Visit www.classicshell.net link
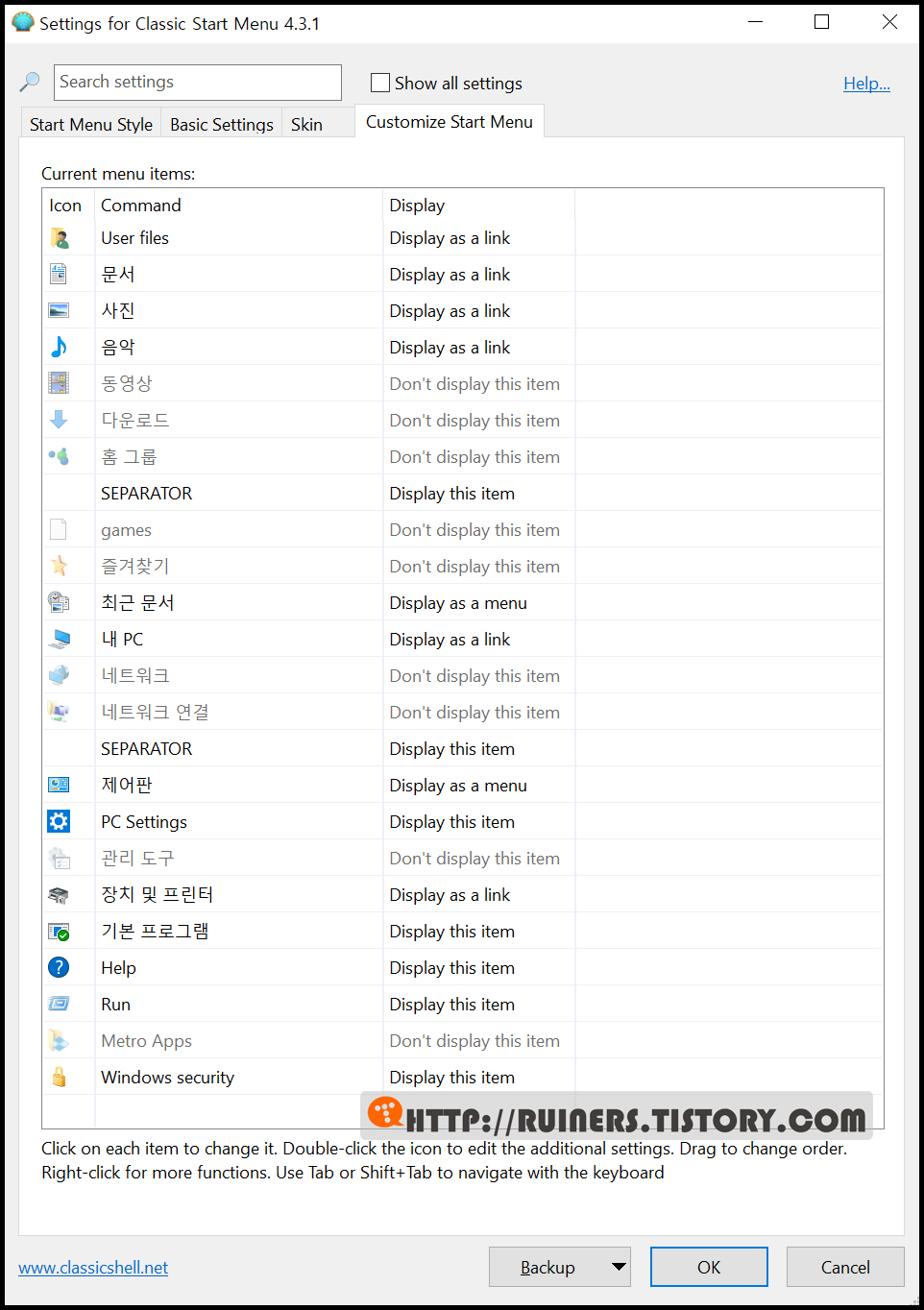The height and width of the screenshot is (1310, 924). pyautogui.click(x=93, y=1268)
